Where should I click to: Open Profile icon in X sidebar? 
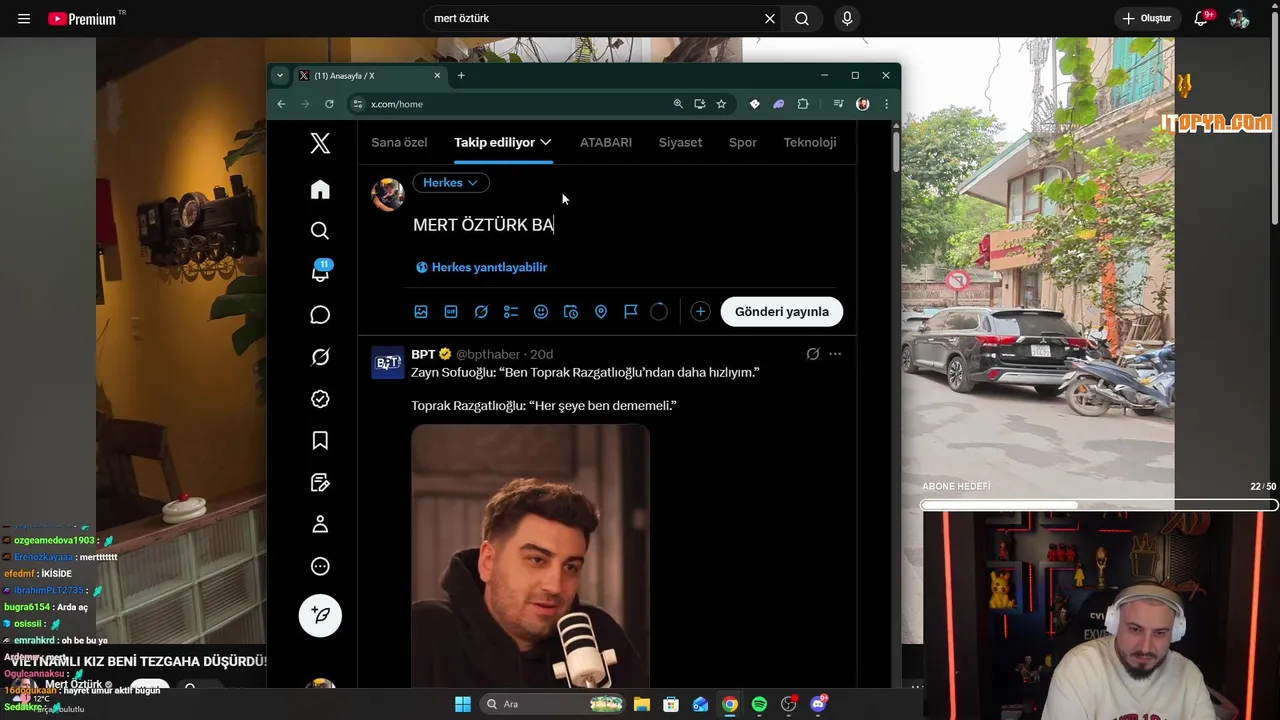tap(320, 524)
